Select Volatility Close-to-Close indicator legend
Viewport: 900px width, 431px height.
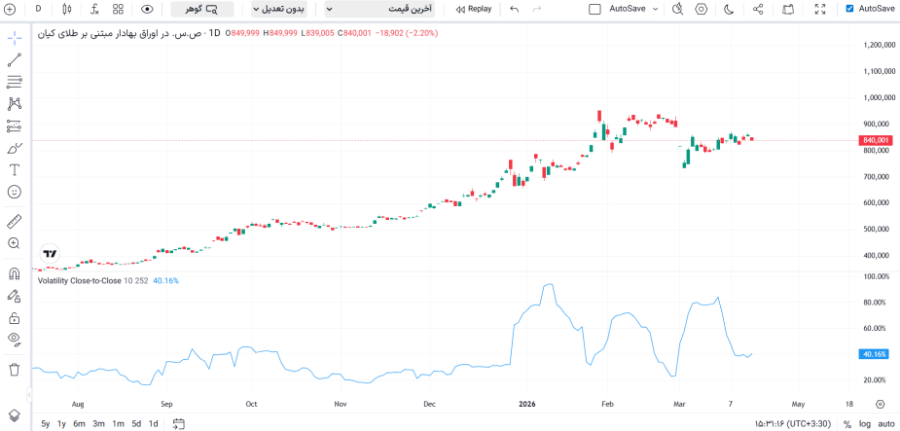(79, 281)
